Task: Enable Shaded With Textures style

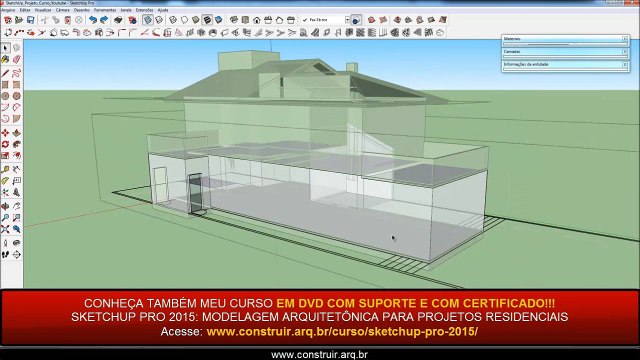Action: pyautogui.click(x=207, y=20)
